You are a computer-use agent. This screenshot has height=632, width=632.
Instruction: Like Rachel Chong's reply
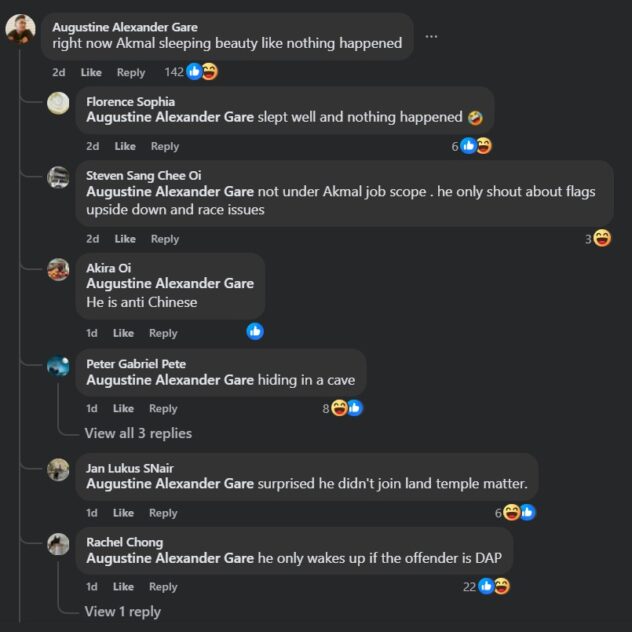point(123,587)
